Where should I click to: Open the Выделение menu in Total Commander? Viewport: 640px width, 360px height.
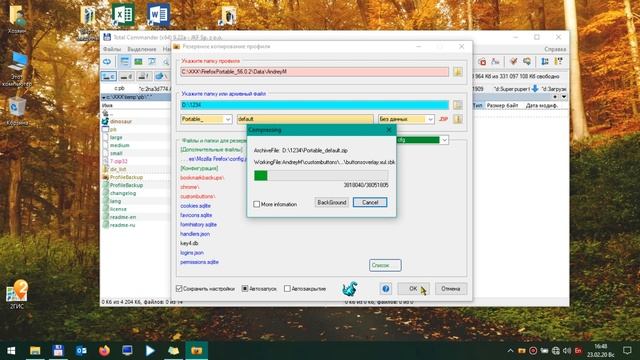[x=142, y=49]
